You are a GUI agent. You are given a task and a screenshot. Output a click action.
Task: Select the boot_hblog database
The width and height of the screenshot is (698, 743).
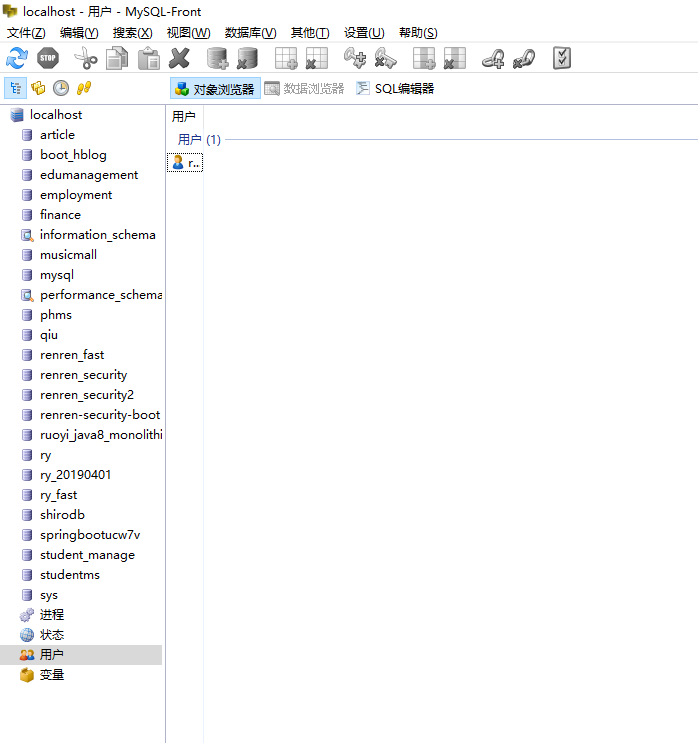tap(73, 155)
